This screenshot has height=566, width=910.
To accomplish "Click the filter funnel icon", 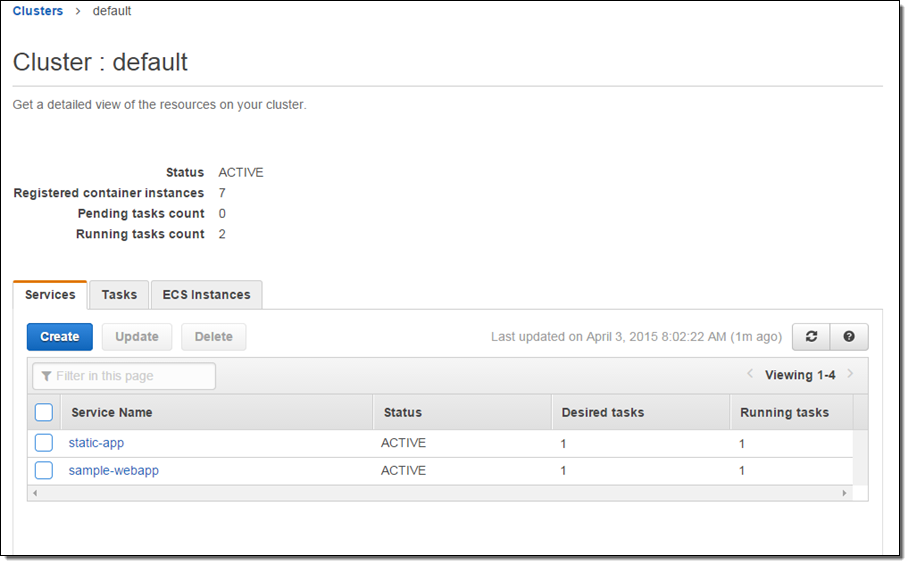I will [x=46, y=377].
